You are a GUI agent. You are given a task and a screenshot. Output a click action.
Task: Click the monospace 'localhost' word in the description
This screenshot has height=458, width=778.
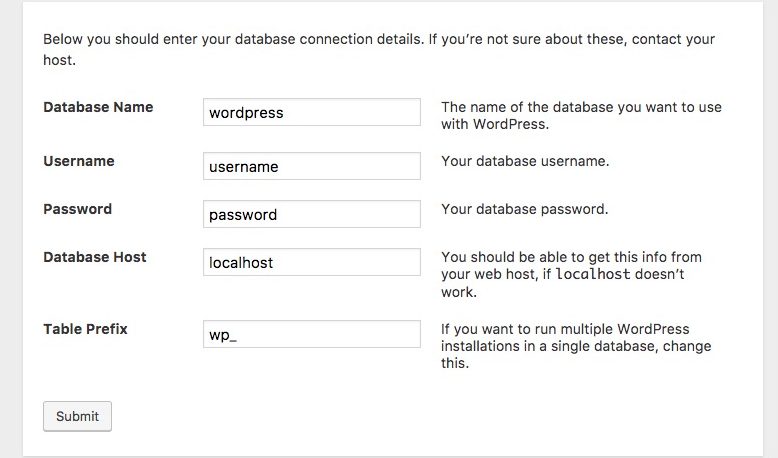click(593, 275)
